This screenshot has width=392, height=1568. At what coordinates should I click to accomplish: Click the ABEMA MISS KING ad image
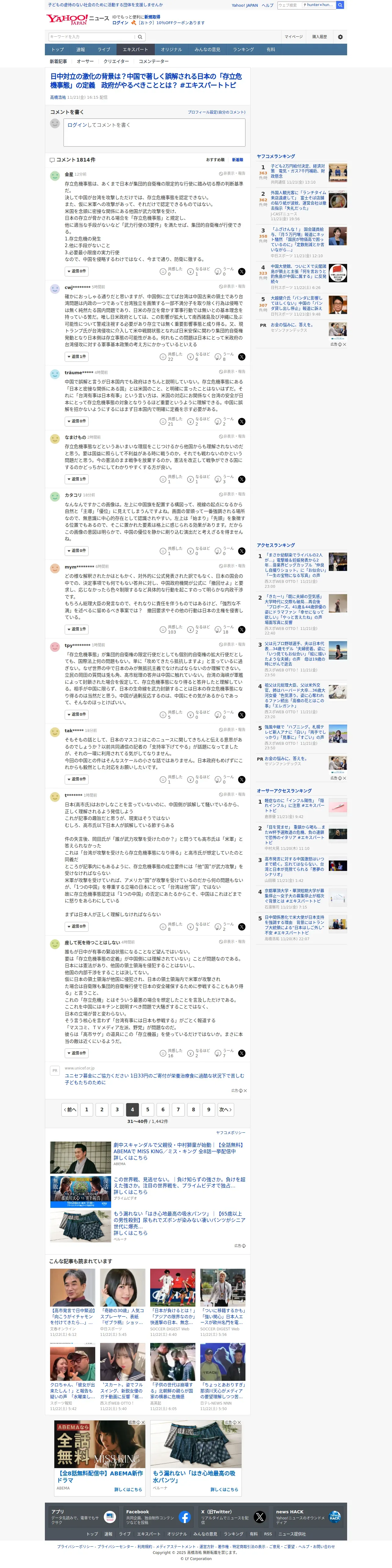point(99,1443)
